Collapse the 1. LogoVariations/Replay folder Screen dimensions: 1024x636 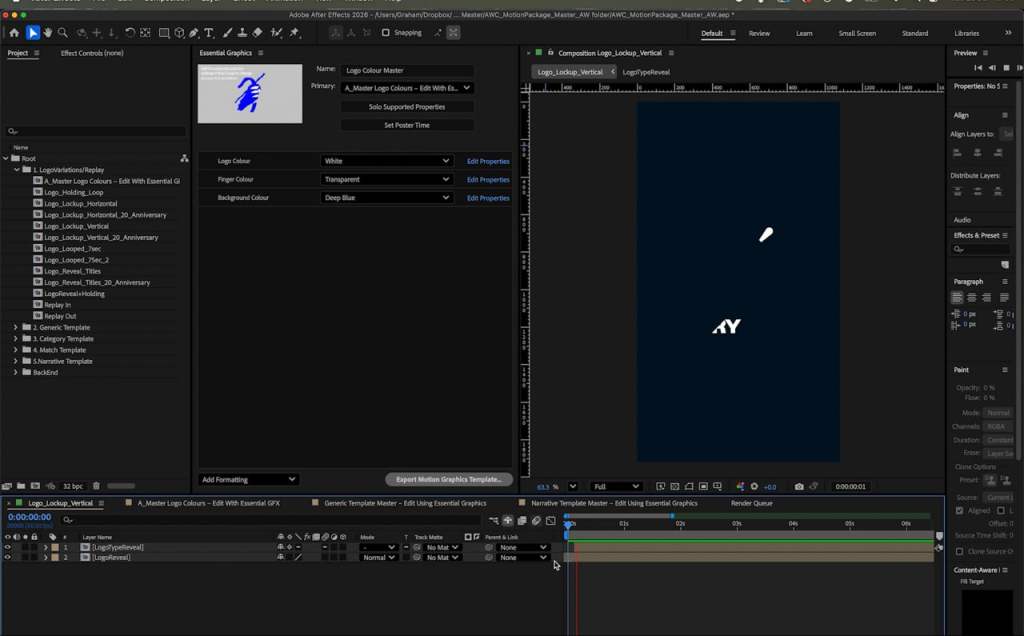tap(17, 169)
